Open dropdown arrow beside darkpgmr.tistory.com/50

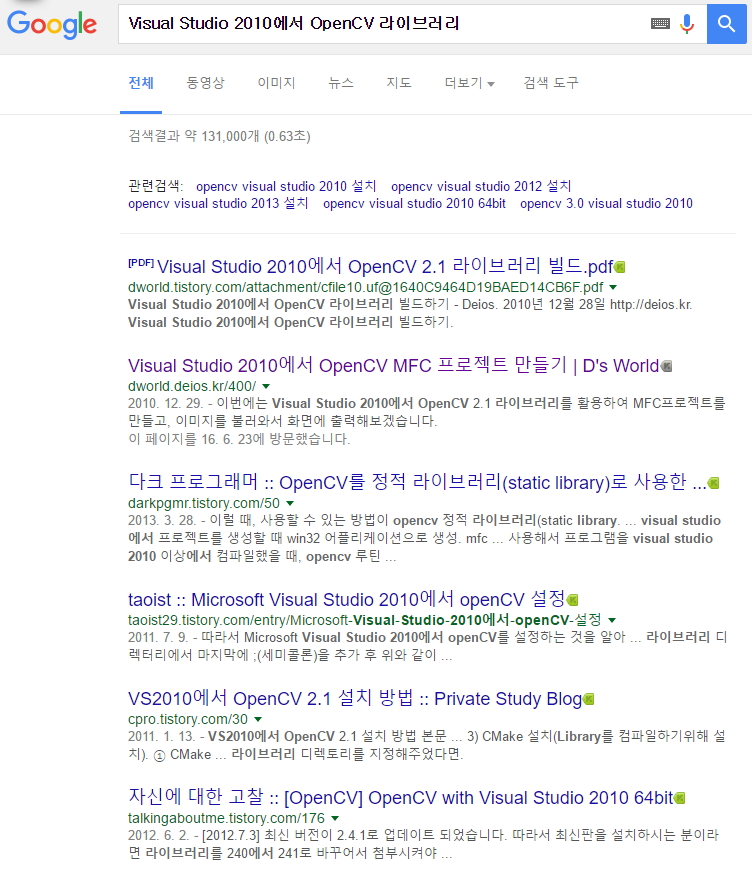290,503
